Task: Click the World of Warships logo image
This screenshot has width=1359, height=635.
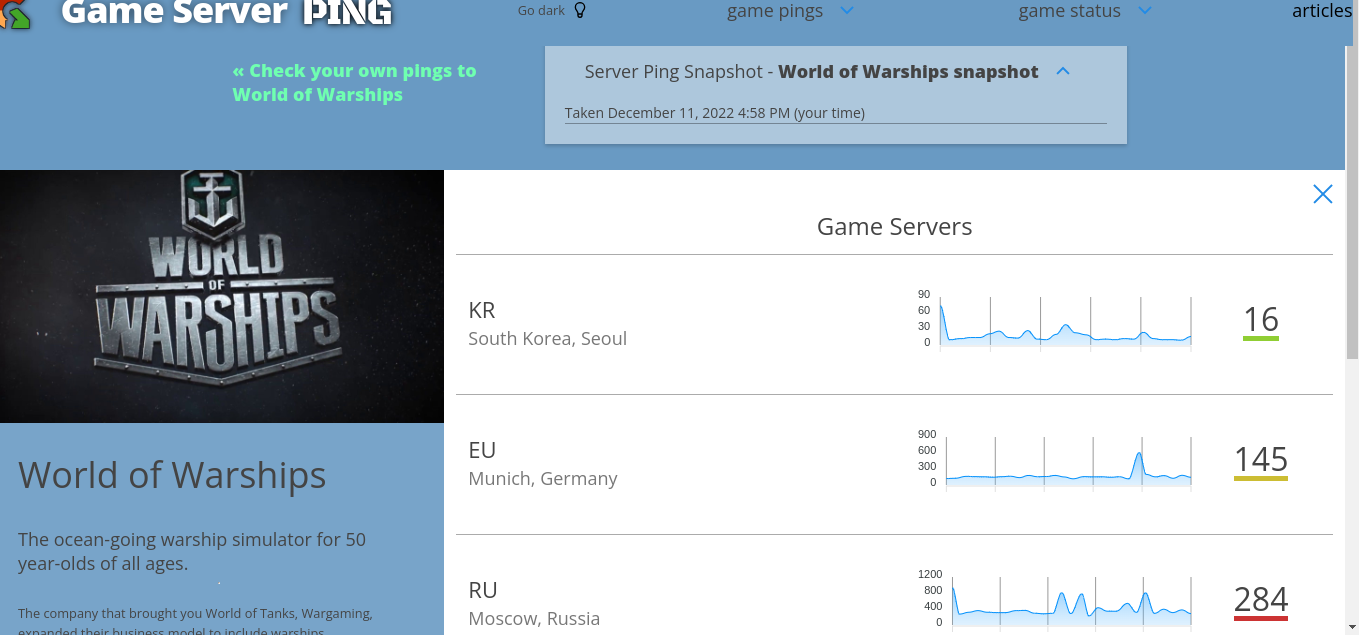Action: tap(222, 296)
